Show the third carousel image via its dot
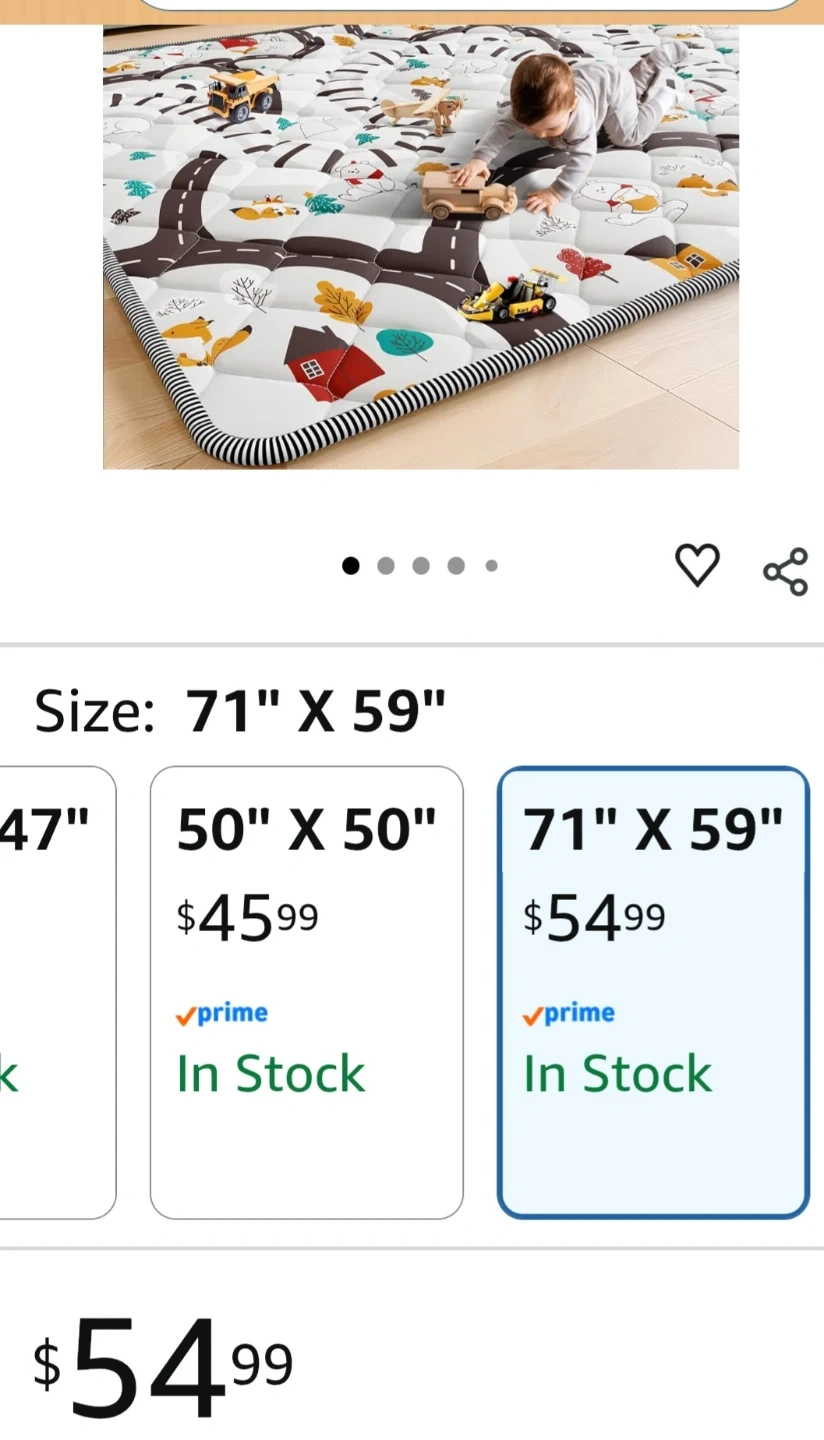The image size is (824, 1440). 421,566
